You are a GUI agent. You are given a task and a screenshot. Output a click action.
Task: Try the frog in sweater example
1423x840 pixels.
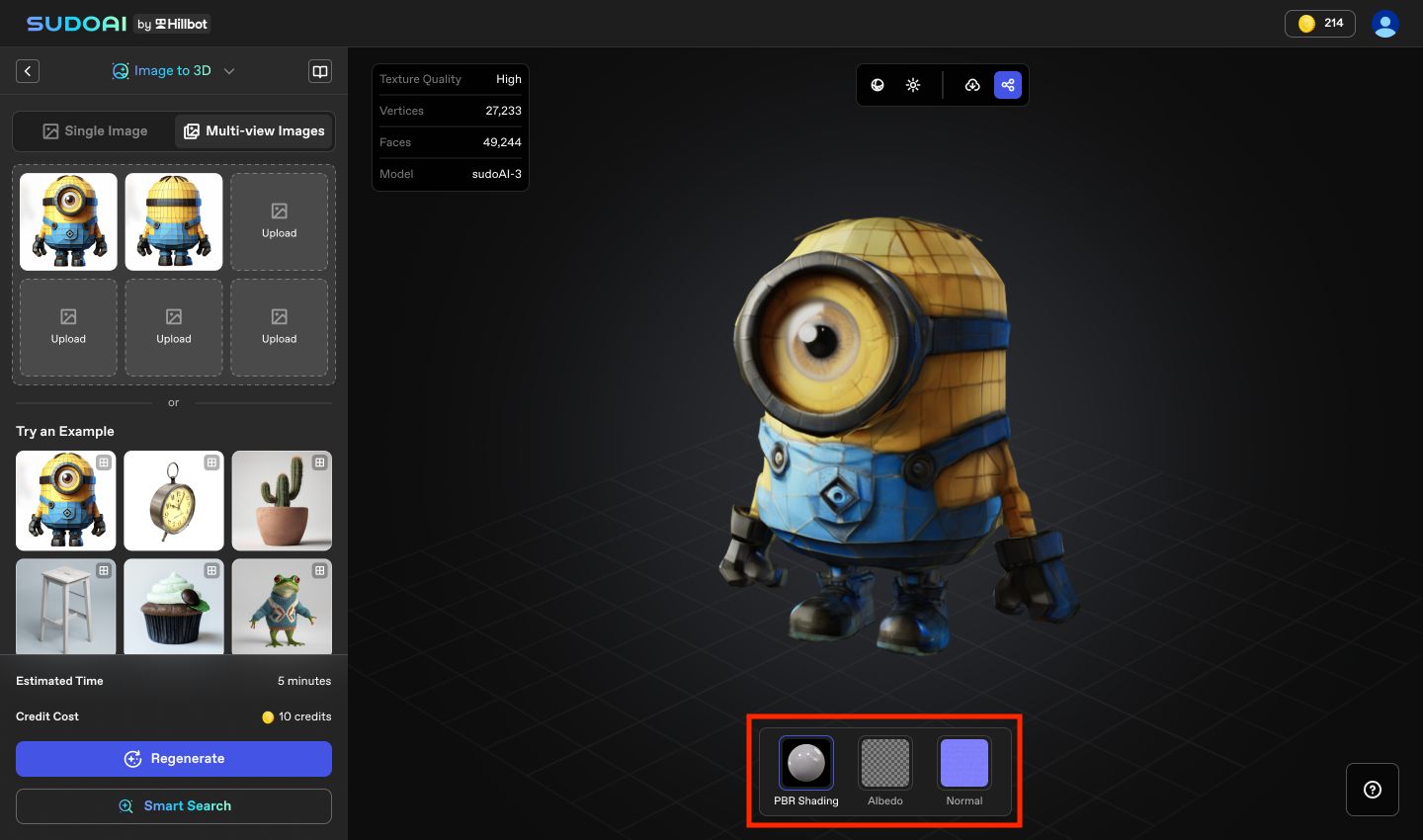tap(282, 607)
